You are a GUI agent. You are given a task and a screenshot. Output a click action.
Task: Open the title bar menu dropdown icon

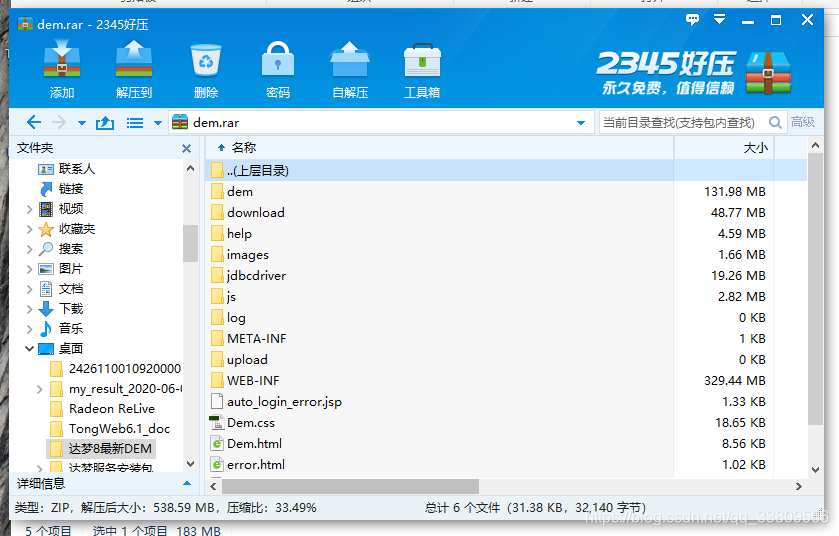click(x=720, y=20)
